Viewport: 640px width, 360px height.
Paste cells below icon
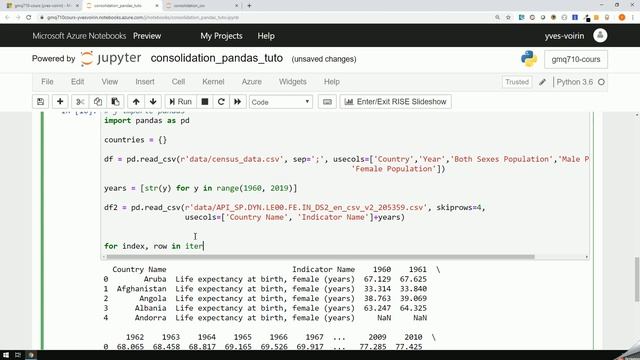(x=116, y=102)
